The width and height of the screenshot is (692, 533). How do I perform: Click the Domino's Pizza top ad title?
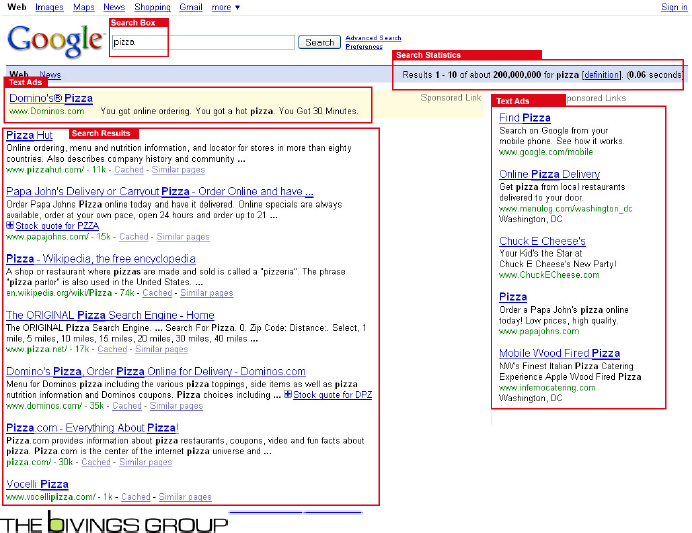51,99
